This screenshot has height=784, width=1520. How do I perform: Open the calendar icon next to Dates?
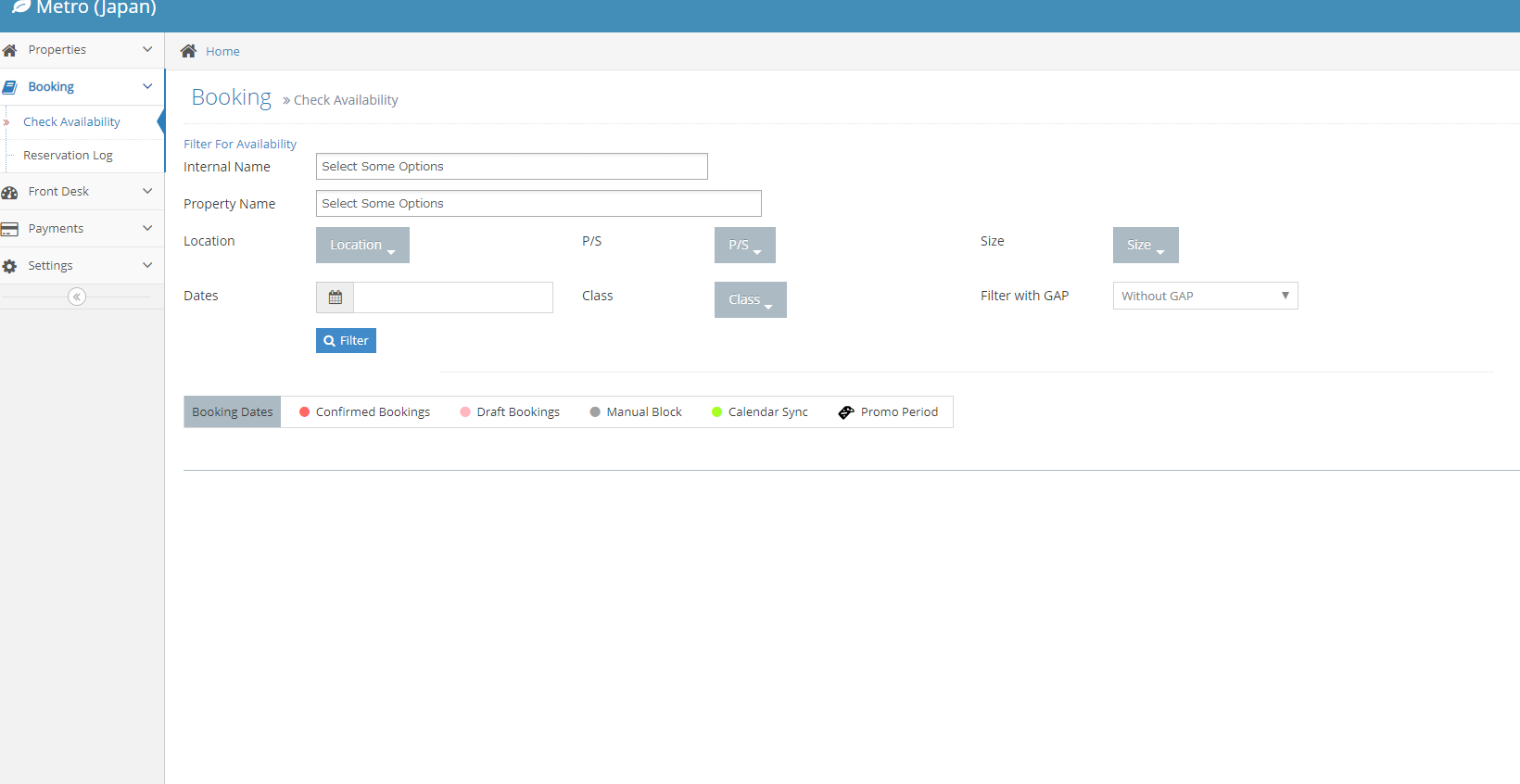[335, 297]
